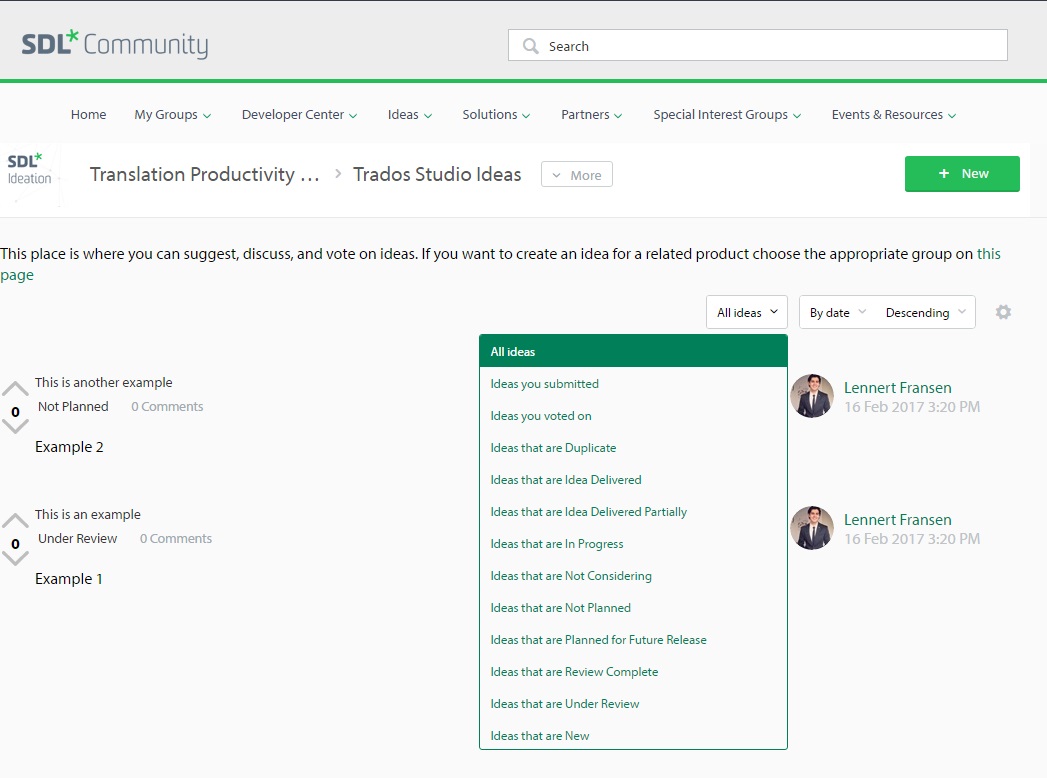
Task: Expand the Events & Resources menu
Action: [893, 114]
